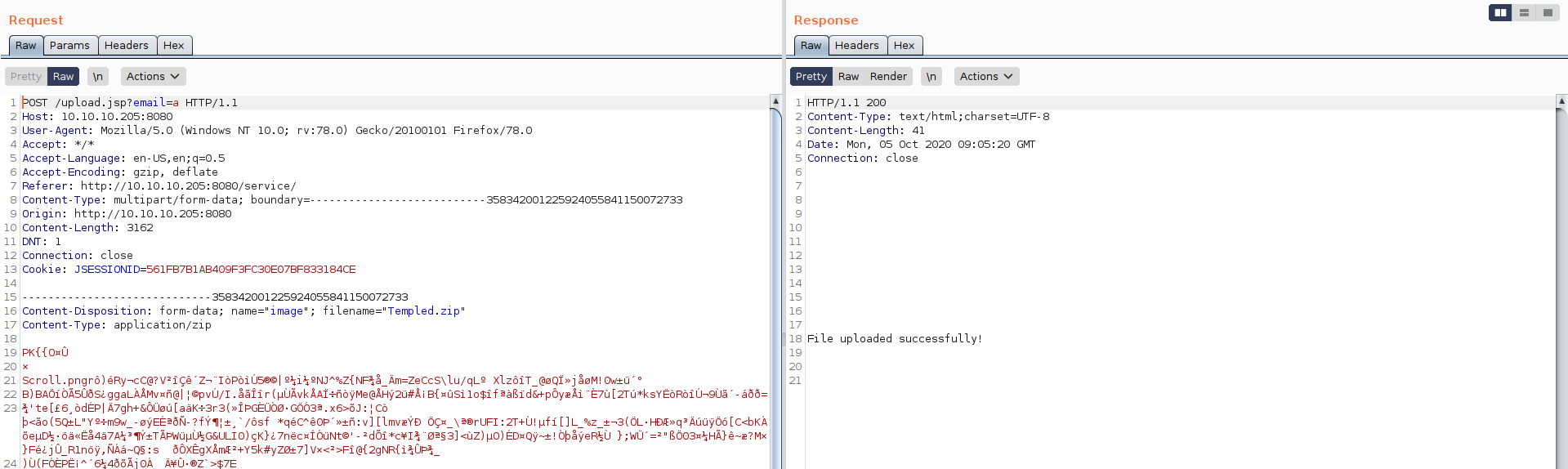Click the Response pane scroll-up arrow
Screen dimensions: 1568x469
pos(1561,101)
